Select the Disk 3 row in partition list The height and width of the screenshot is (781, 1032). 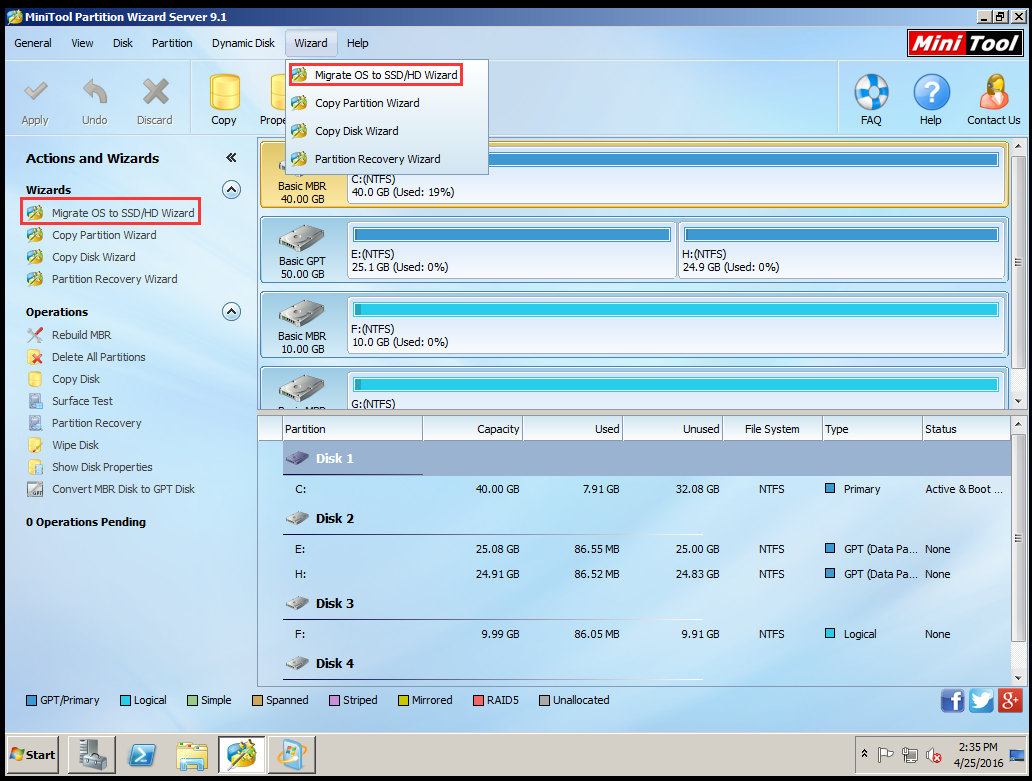[647, 603]
